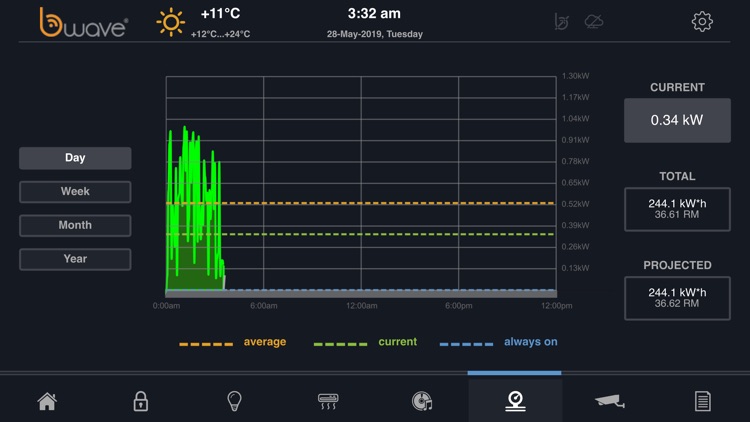The width and height of the screenshot is (750, 422).
Task: Switch chart to Week view
Action: pos(75,191)
